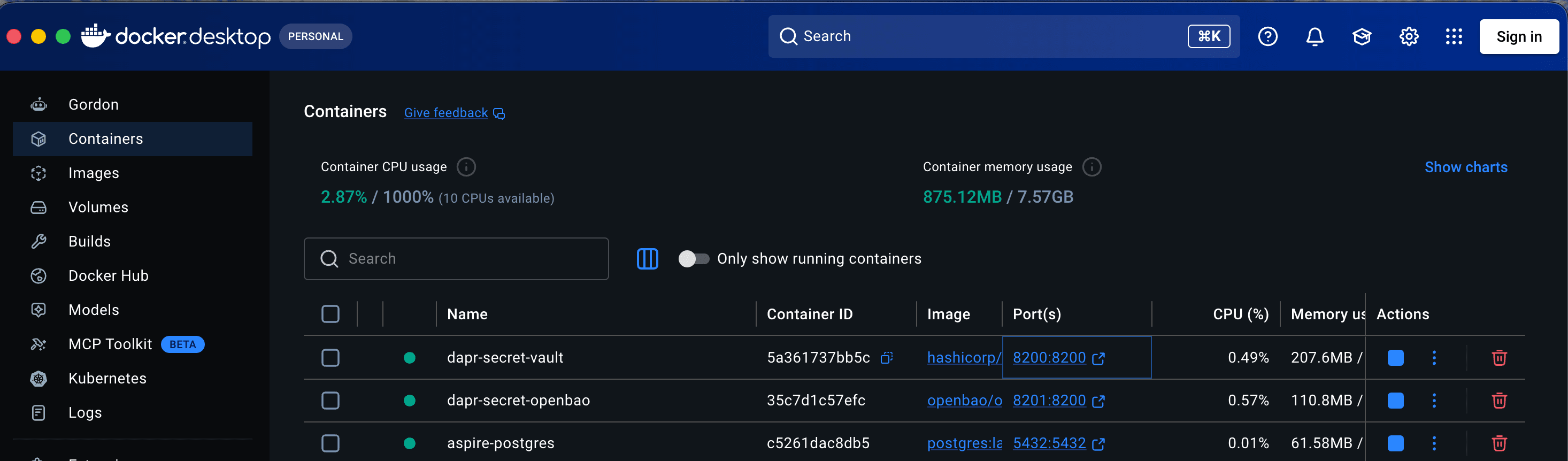This screenshot has height=461, width=1568.
Task: Delete the dapr-secret-vault container
Action: [1498, 358]
